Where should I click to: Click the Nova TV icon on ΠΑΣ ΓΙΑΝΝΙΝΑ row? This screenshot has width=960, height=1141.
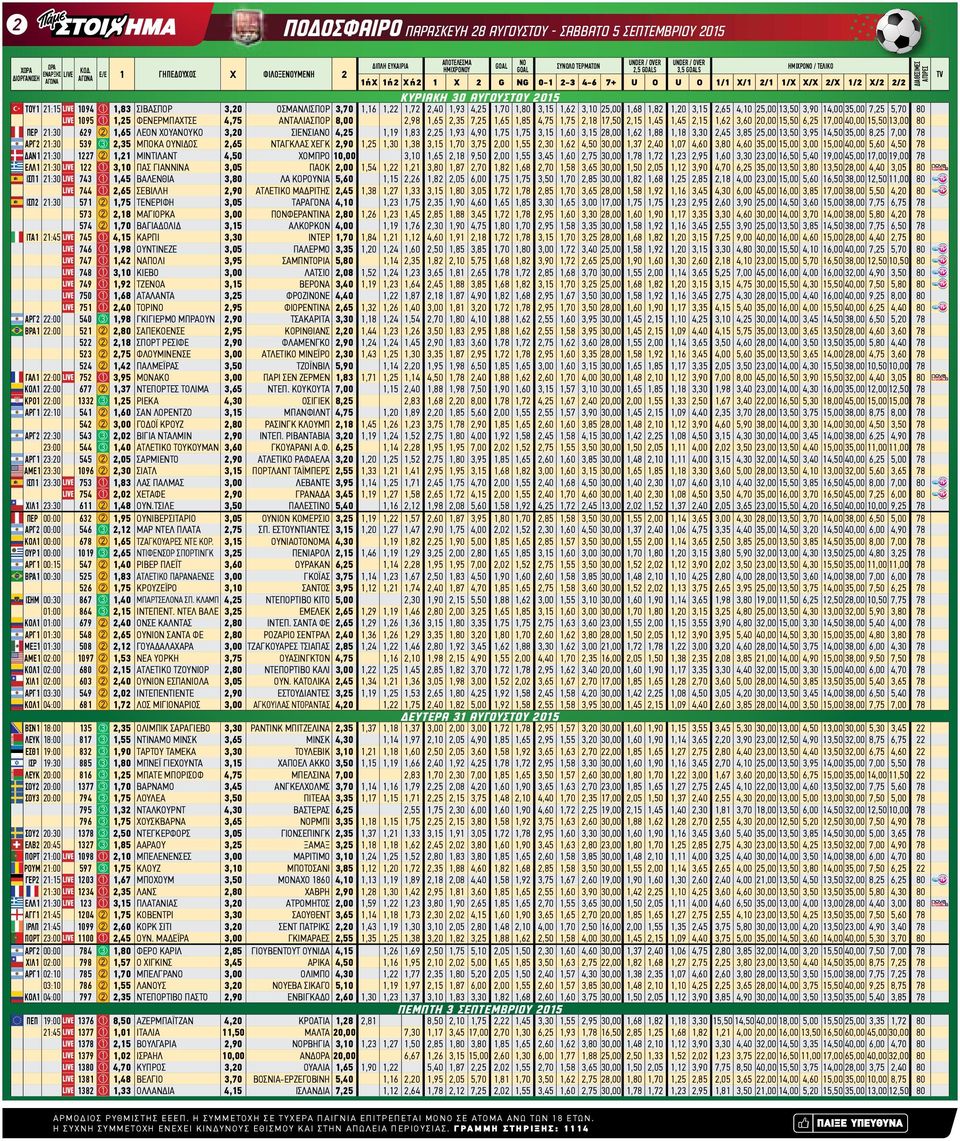[x=940, y=167]
